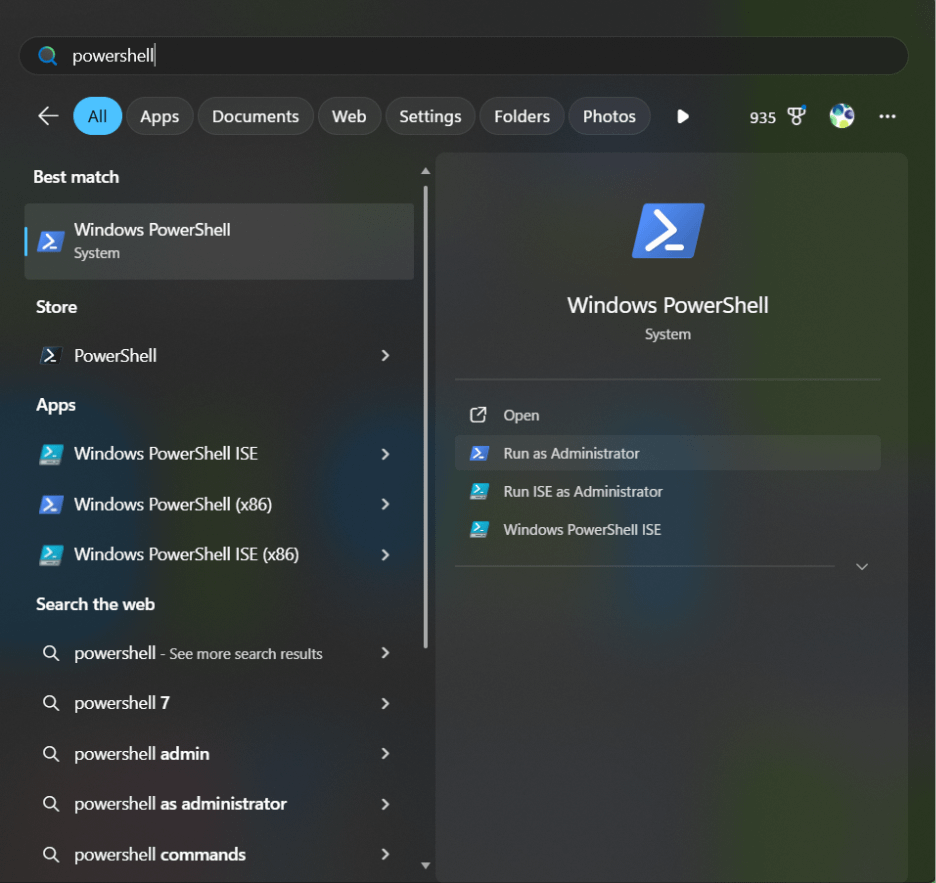Click Open in the preview pane
Screen dimensions: 936x883
[667, 415]
